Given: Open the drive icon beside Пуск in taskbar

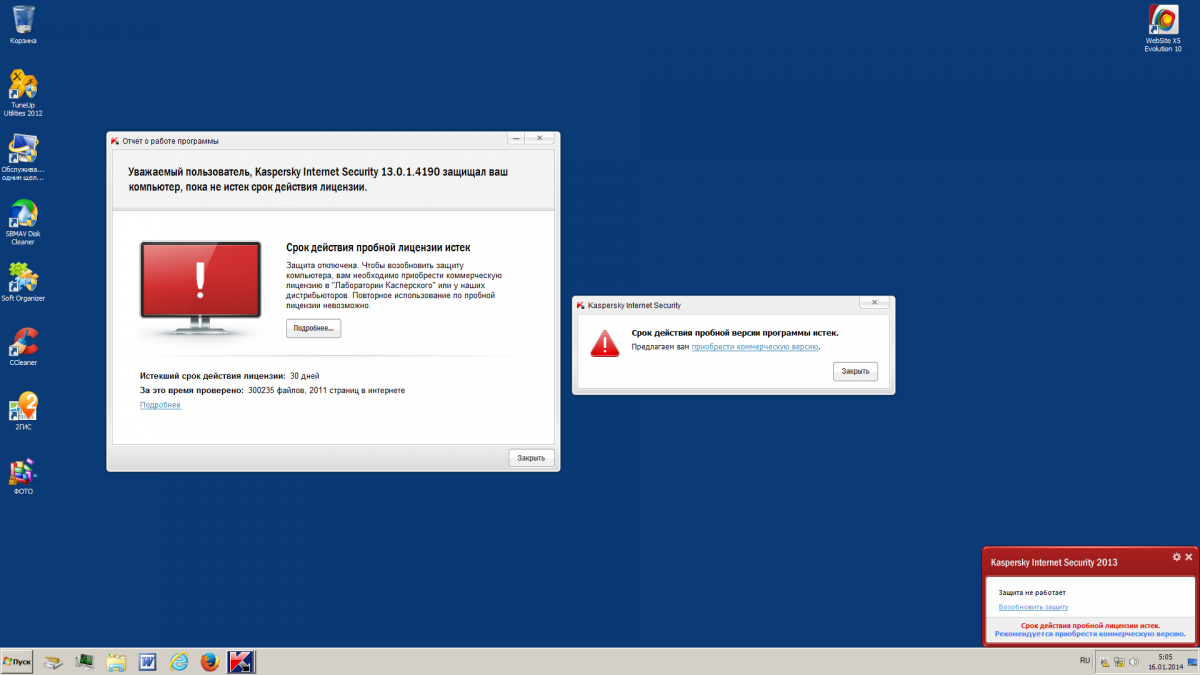Looking at the screenshot, I should click(53, 662).
